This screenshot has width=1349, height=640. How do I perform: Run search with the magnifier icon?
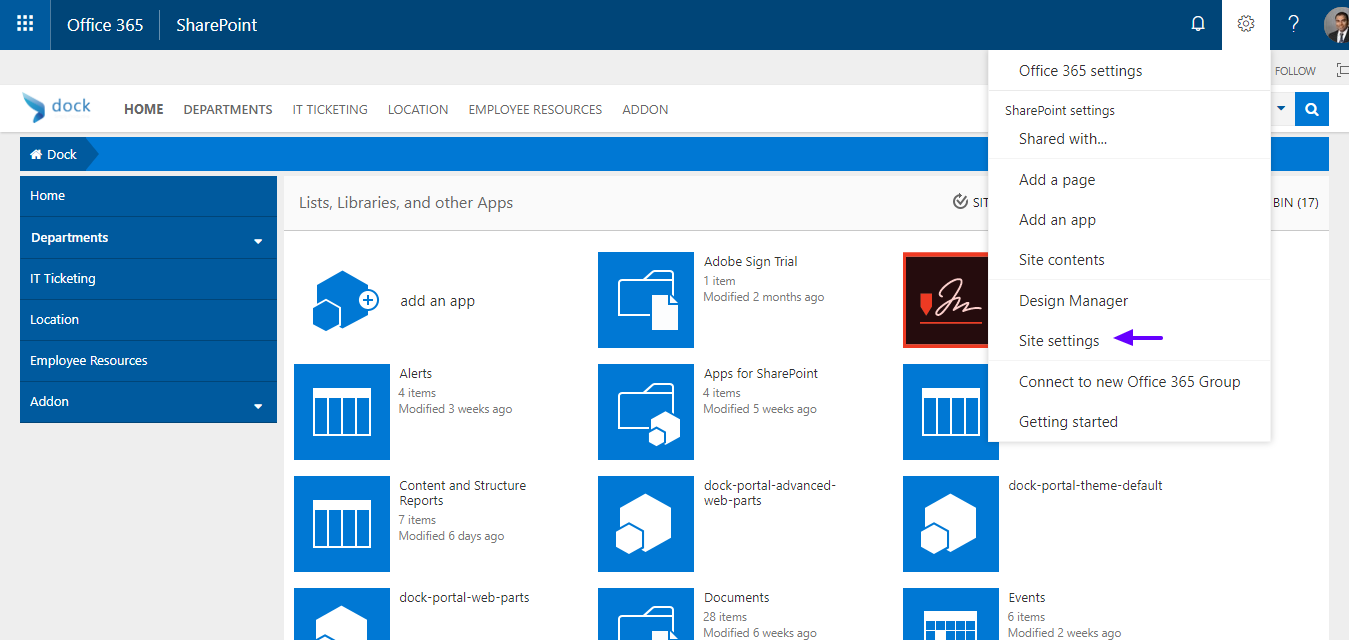tap(1311, 109)
